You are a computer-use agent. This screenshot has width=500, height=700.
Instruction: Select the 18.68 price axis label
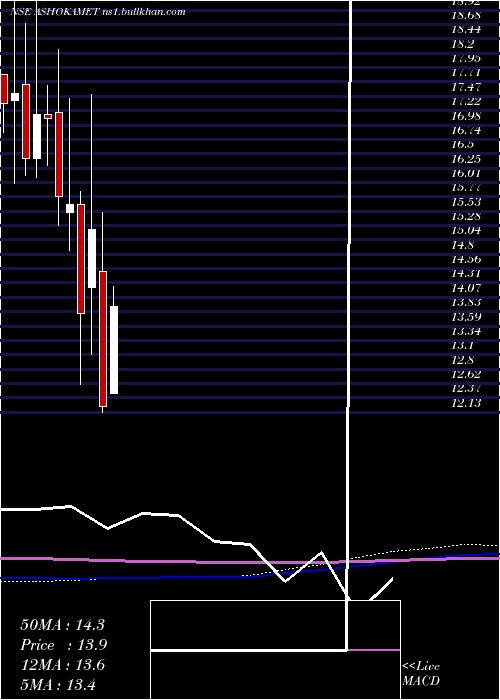pyautogui.click(x=466, y=16)
